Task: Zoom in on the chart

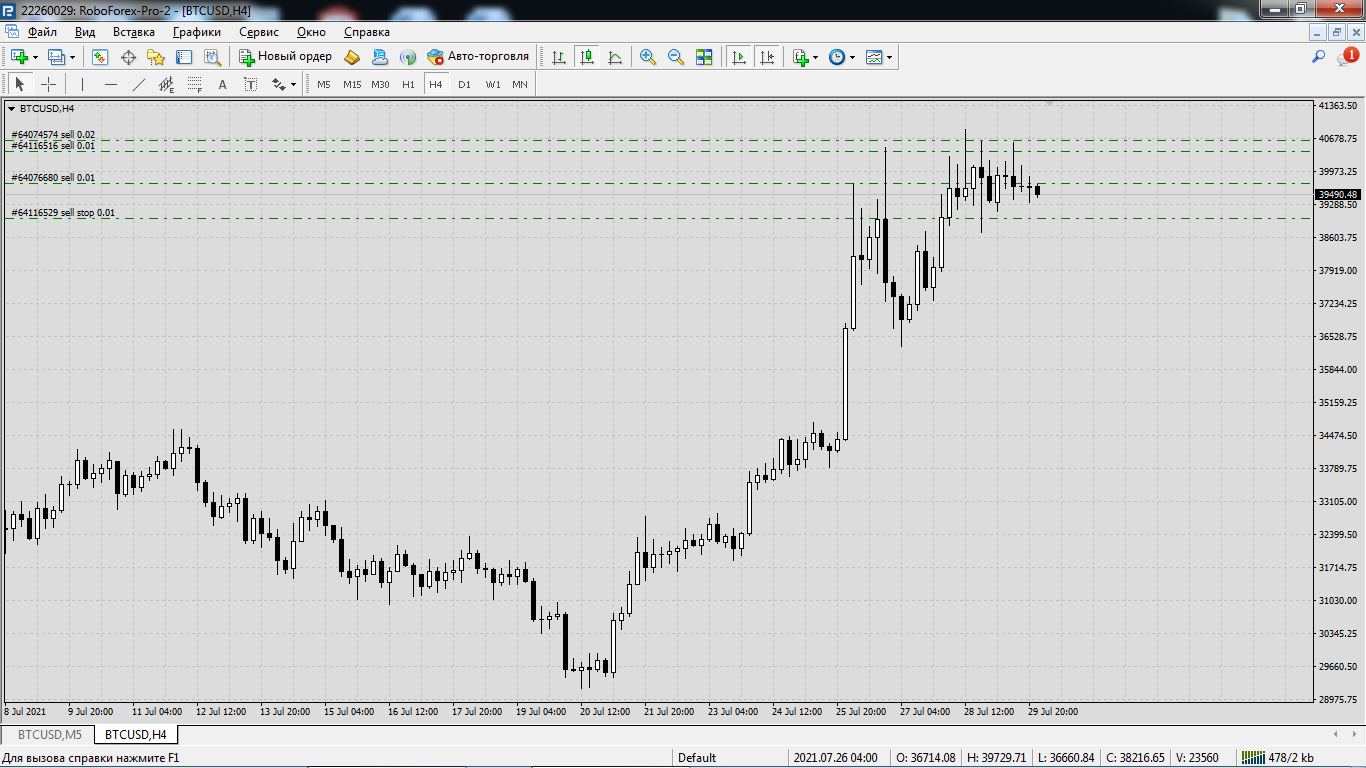Action: point(648,57)
